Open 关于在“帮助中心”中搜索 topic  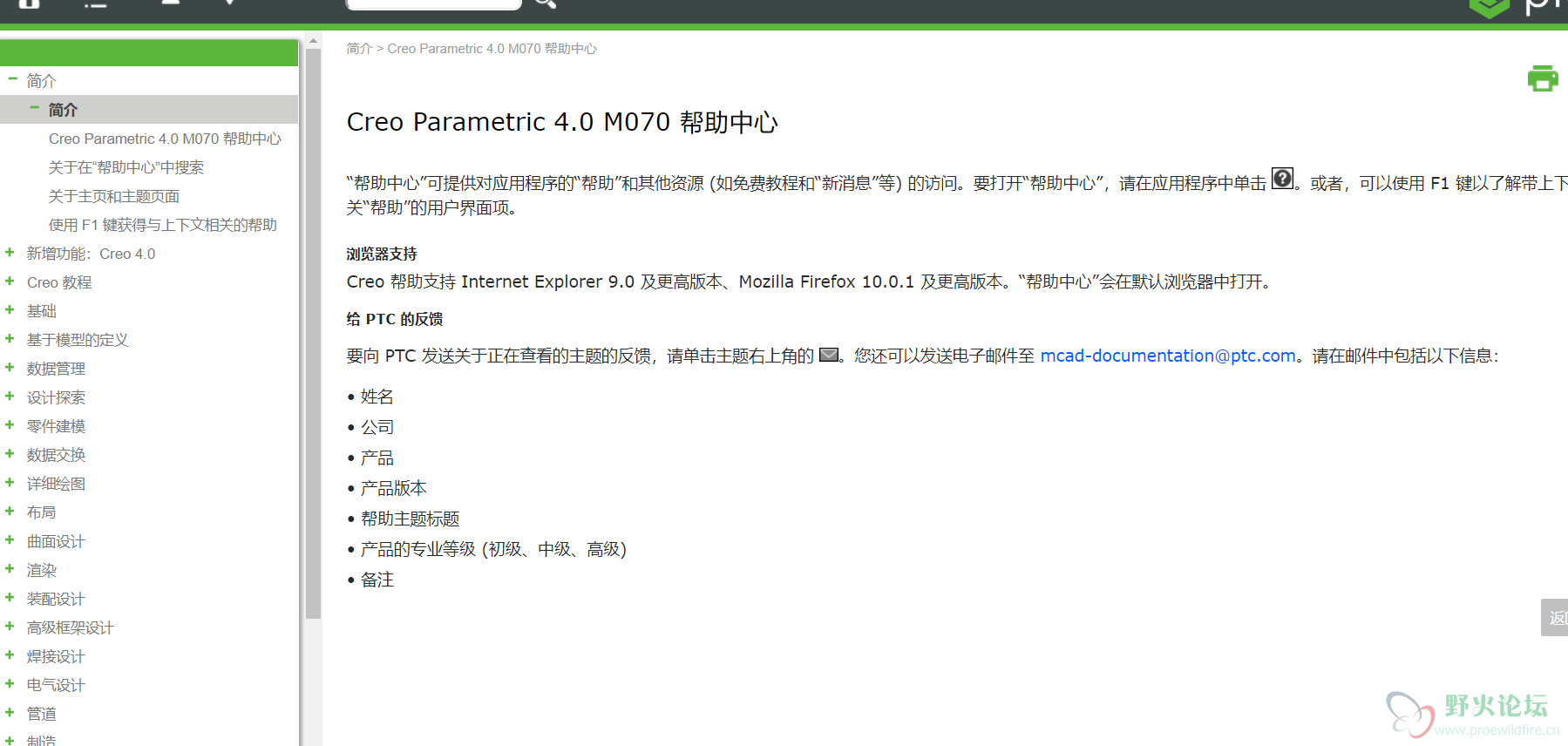[126, 167]
